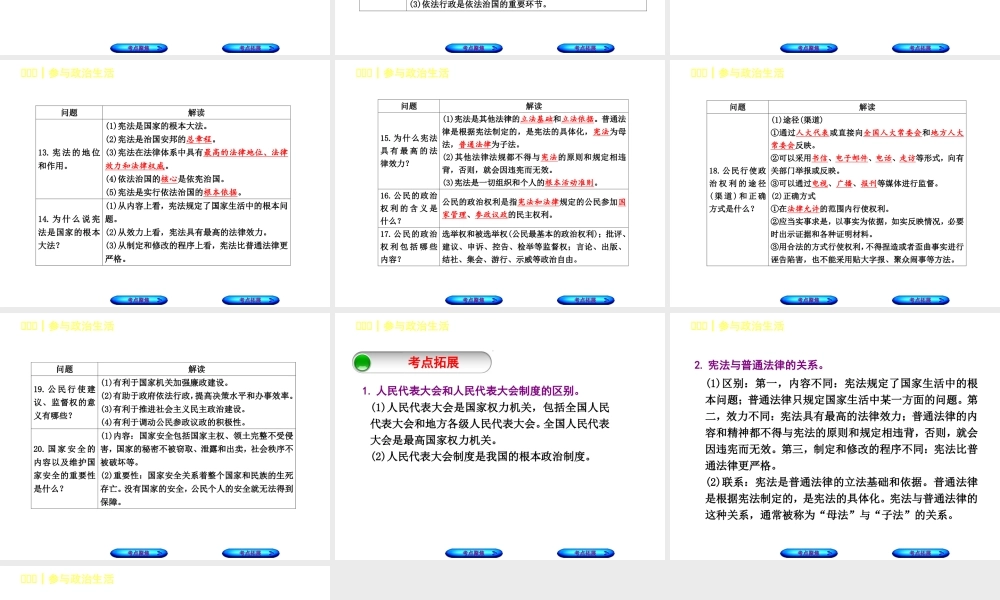
Task: Click 考点拓展 button on the question 15 slide
Action: coord(585,300)
